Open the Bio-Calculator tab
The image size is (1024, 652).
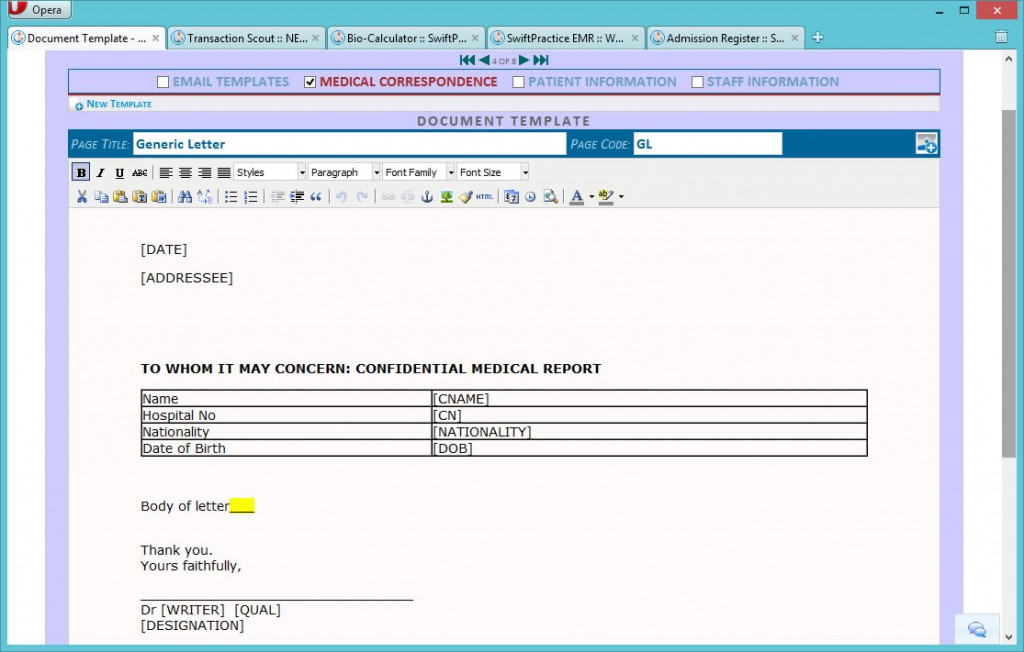tap(400, 36)
